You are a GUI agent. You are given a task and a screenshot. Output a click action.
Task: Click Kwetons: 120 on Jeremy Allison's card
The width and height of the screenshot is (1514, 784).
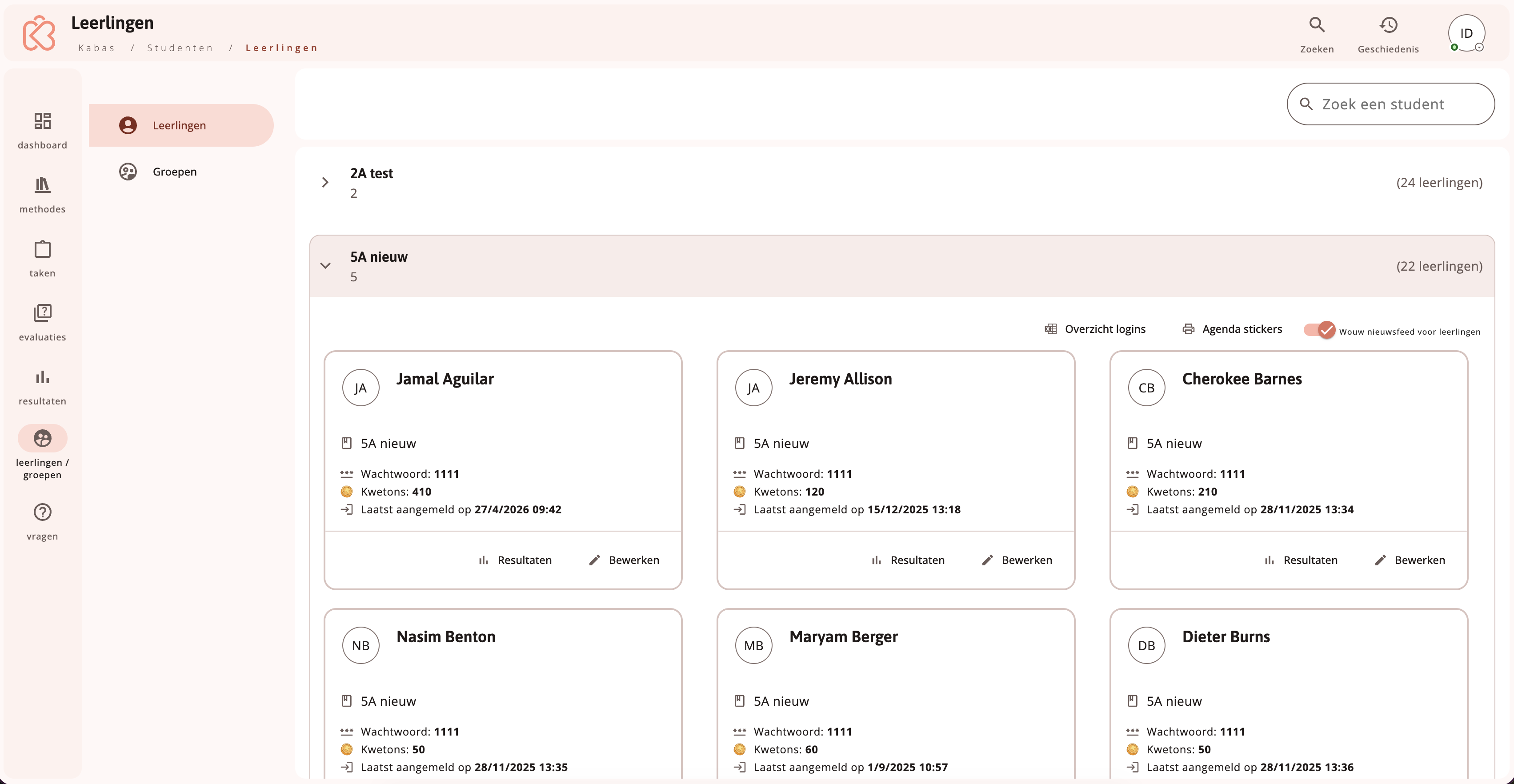pyautogui.click(x=789, y=491)
